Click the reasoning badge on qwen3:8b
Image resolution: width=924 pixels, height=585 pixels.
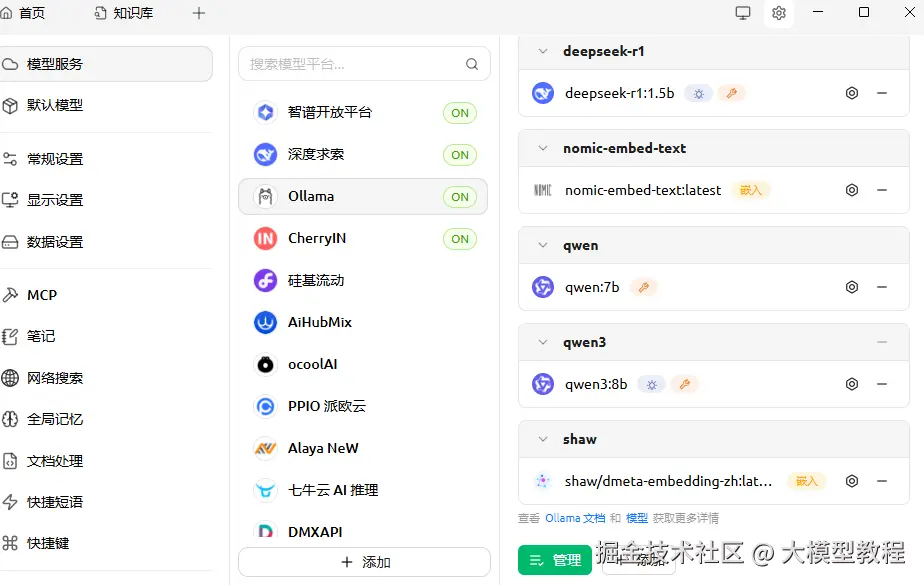pos(652,384)
